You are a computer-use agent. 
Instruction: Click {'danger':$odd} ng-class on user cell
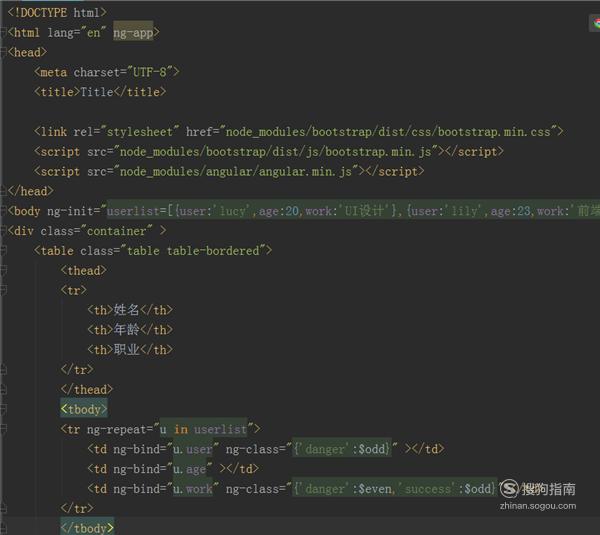(342, 449)
